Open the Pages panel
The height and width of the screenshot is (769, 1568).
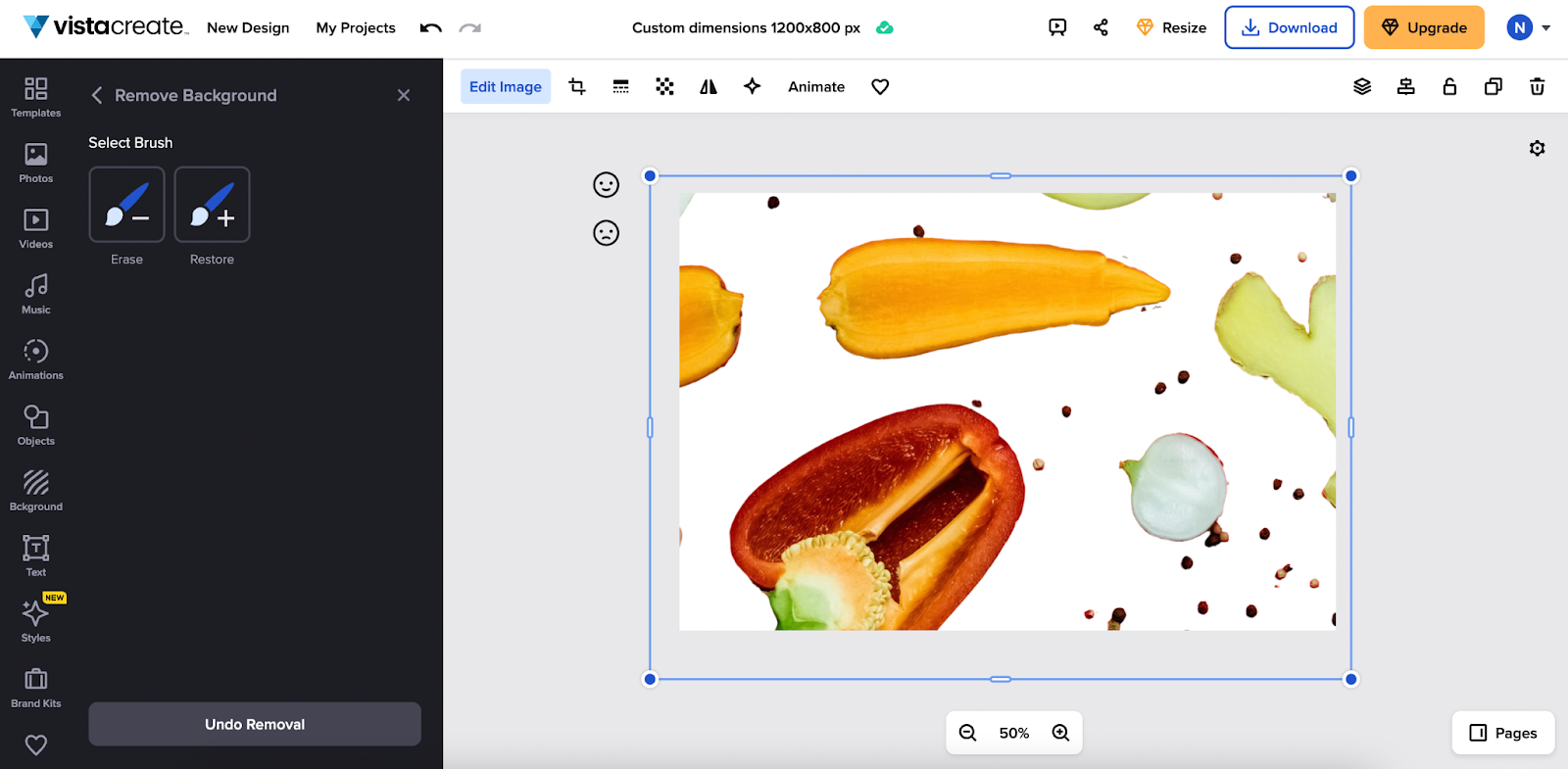pyautogui.click(x=1503, y=733)
